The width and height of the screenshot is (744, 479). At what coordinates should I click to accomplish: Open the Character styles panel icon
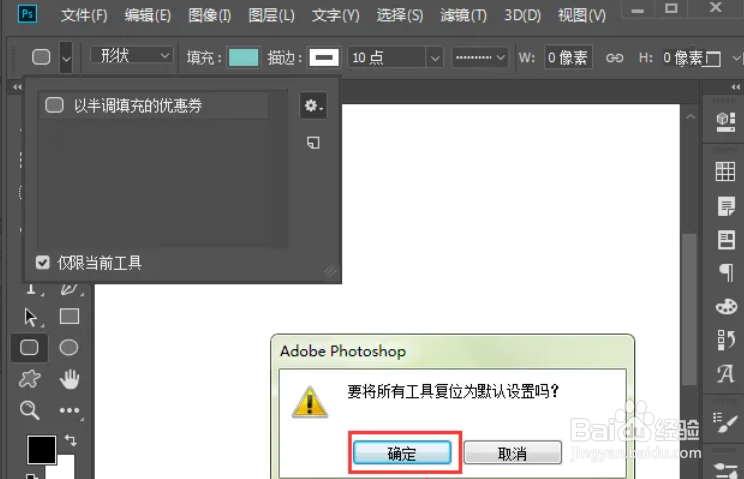point(726,373)
